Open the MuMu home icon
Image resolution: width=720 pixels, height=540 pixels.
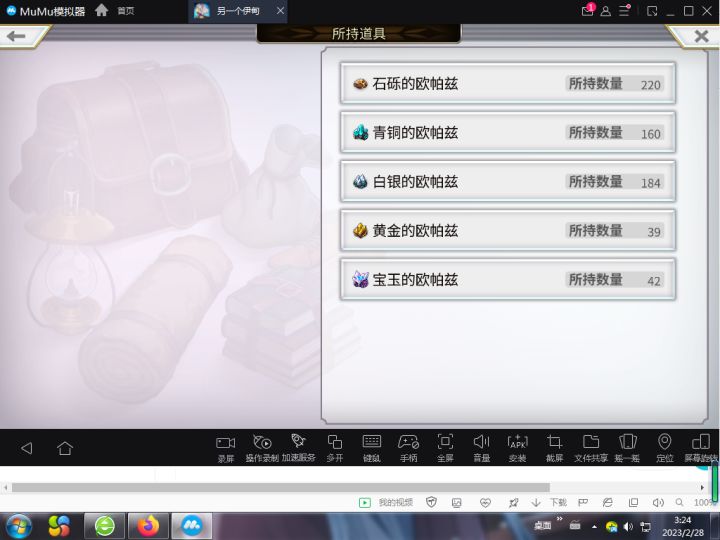click(101, 10)
